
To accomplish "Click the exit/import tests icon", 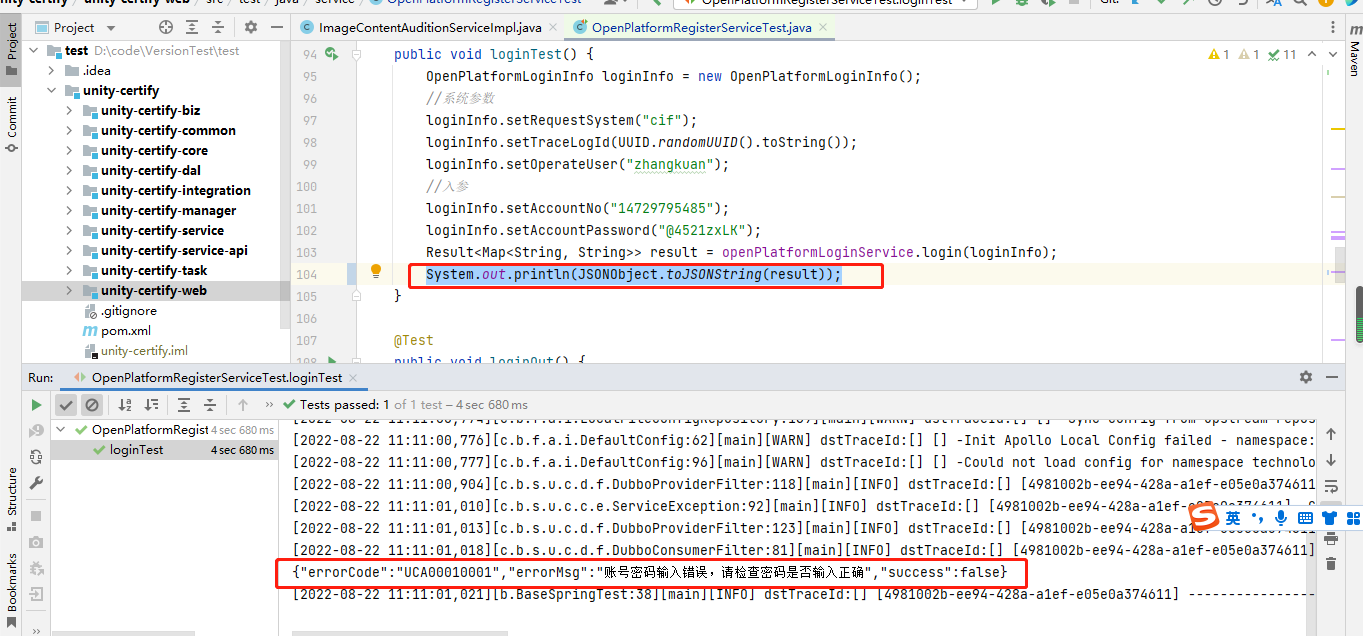I will (x=36, y=594).
